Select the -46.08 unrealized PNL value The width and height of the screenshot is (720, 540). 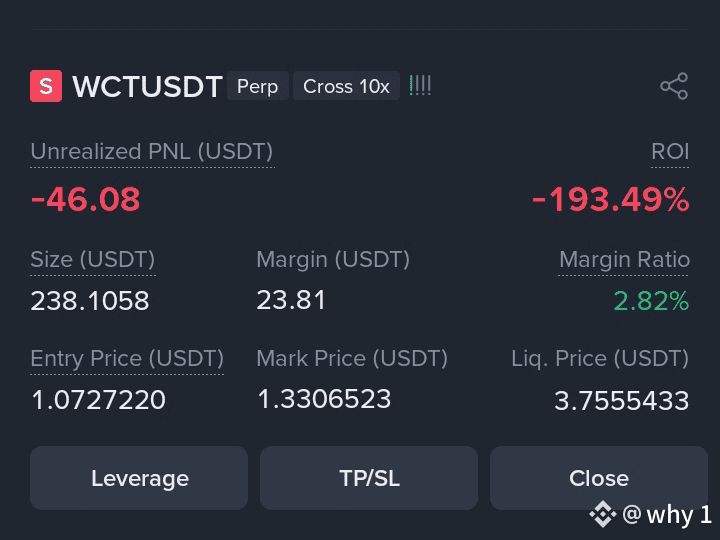pyautogui.click(x=85, y=200)
